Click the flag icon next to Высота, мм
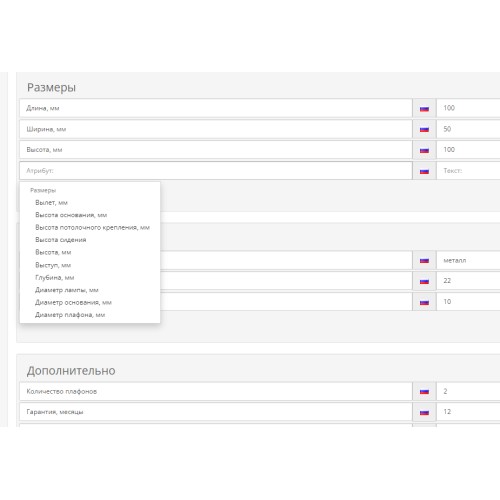The width and height of the screenshot is (500, 500). [x=424, y=150]
